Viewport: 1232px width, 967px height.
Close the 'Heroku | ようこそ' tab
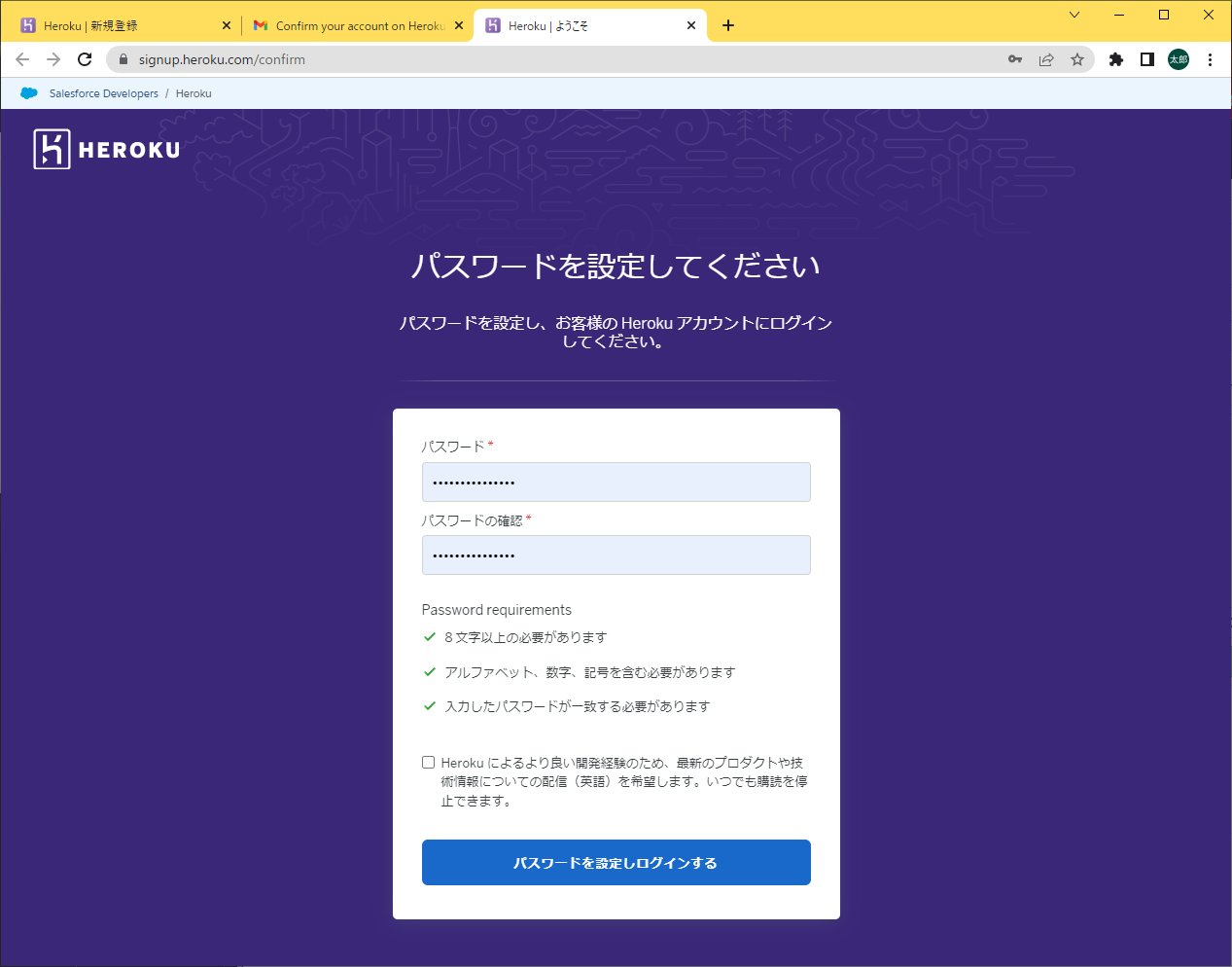(x=691, y=25)
